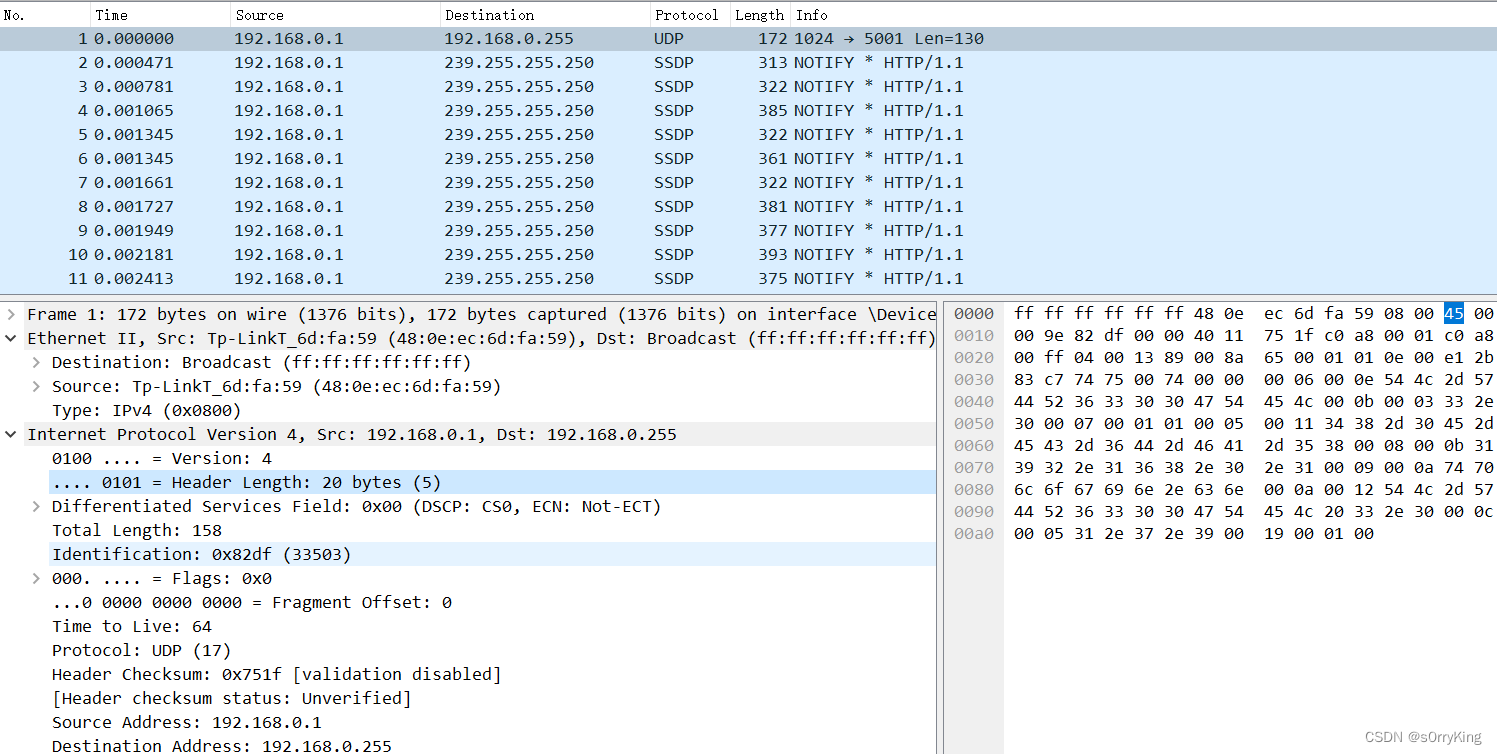Screen dimensions: 1497x754
Task: Select packet 4 with length 385
Action: 748,111
